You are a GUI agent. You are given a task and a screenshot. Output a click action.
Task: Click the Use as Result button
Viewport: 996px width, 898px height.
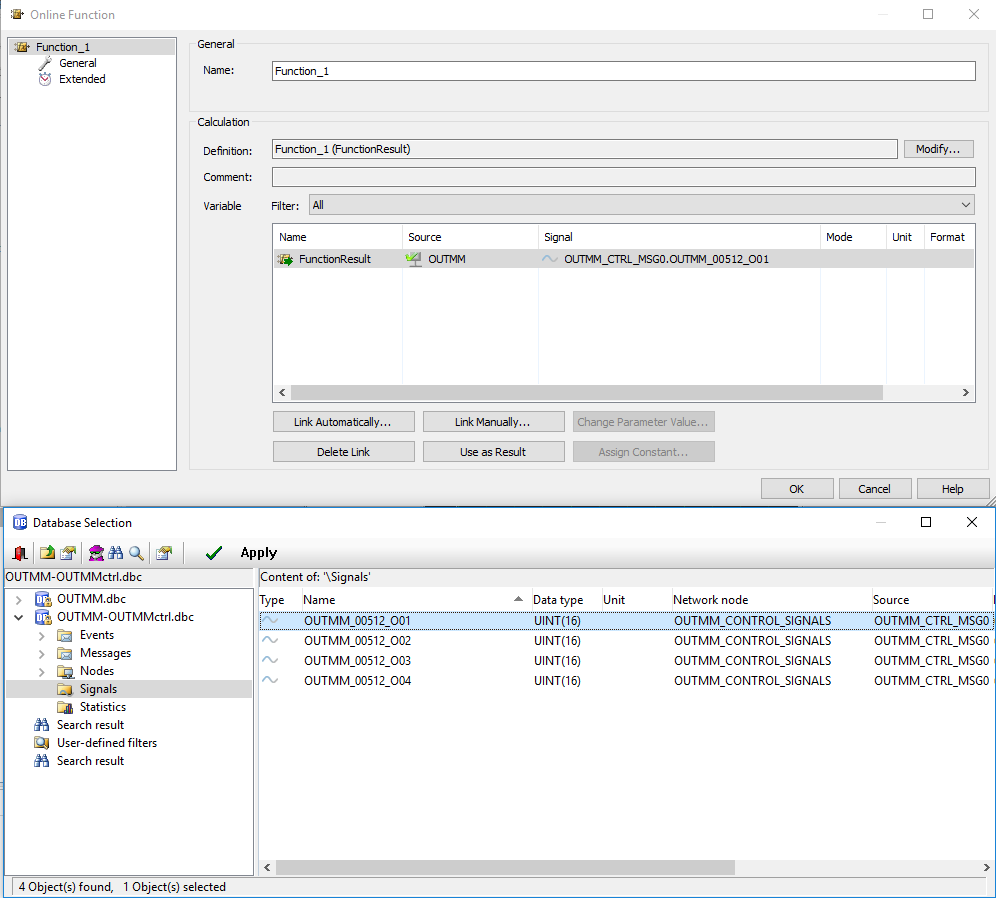[494, 452]
